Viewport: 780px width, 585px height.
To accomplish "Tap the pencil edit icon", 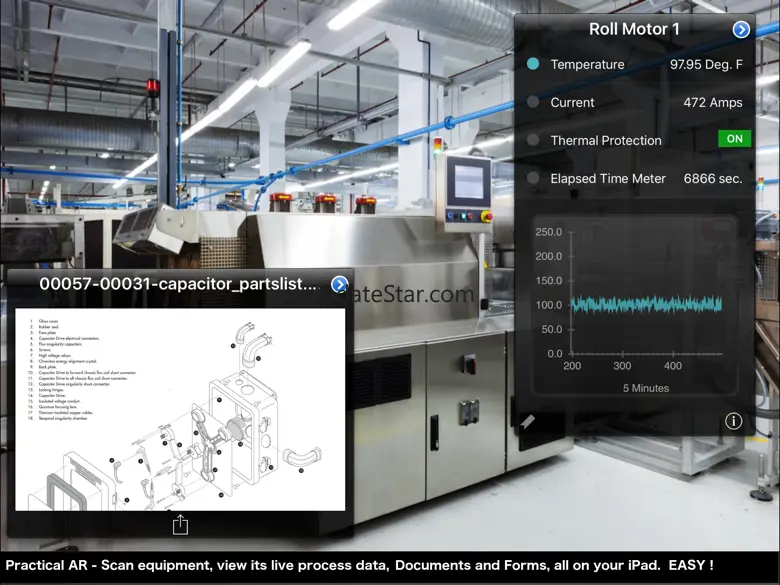I will [528, 422].
